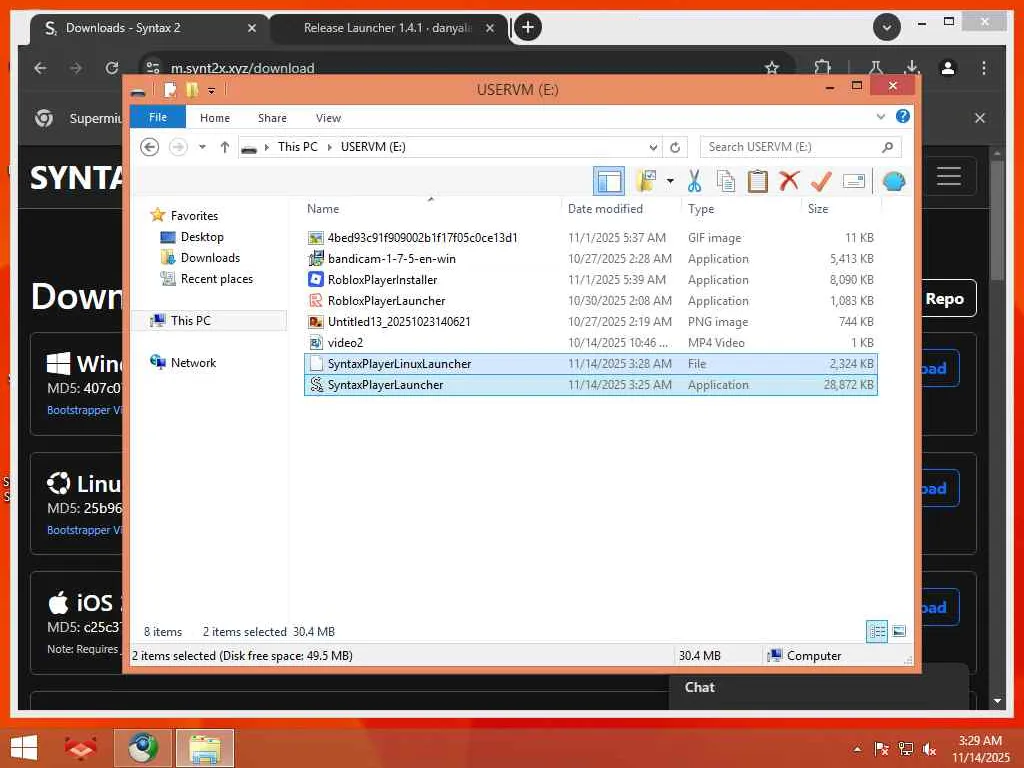Switch to large icons view in status bar
Screen dimensions: 1024x768
click(899, 632)
